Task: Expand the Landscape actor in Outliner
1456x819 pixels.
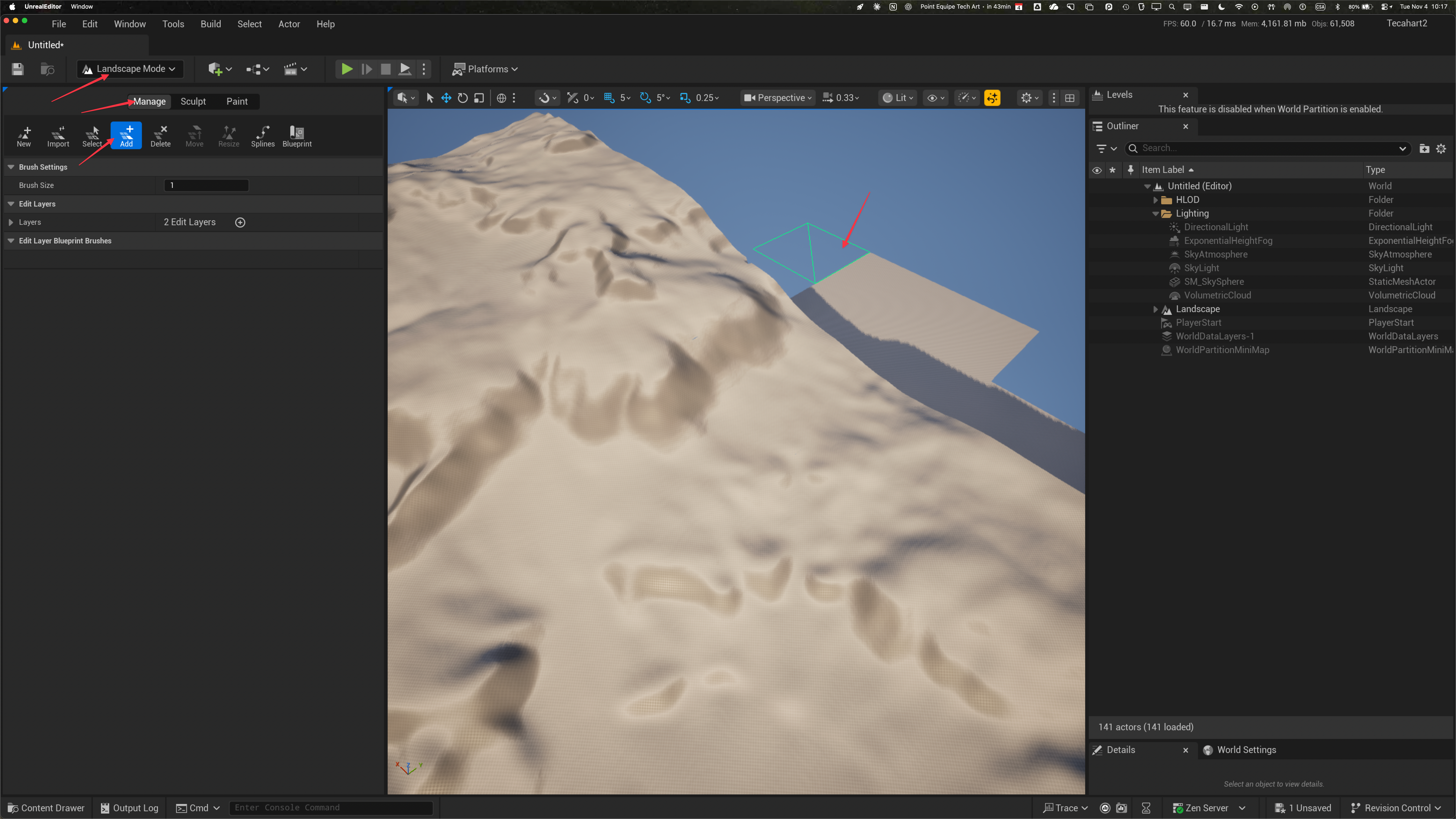Action: (x=1156, y=309)
